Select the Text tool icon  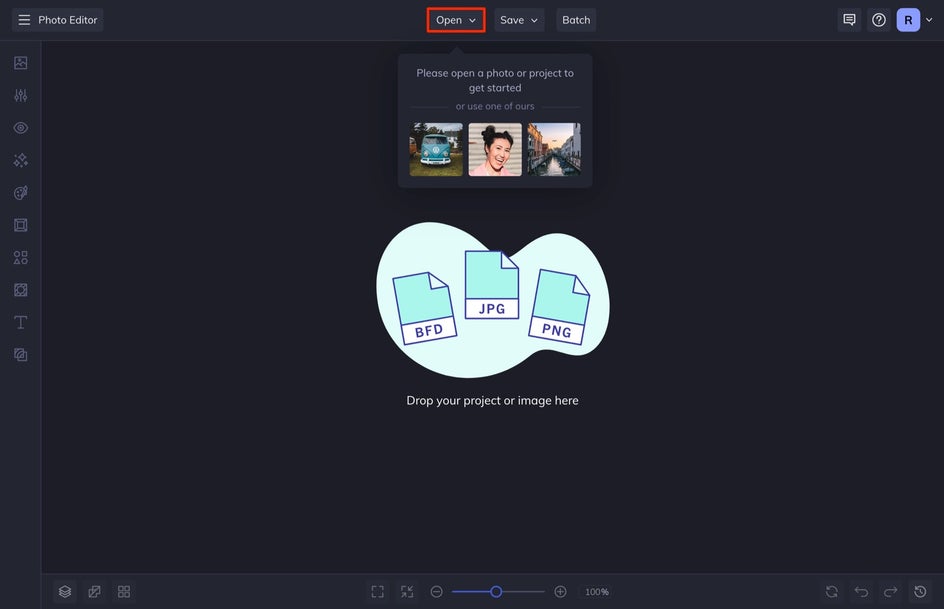pos(20,323)
